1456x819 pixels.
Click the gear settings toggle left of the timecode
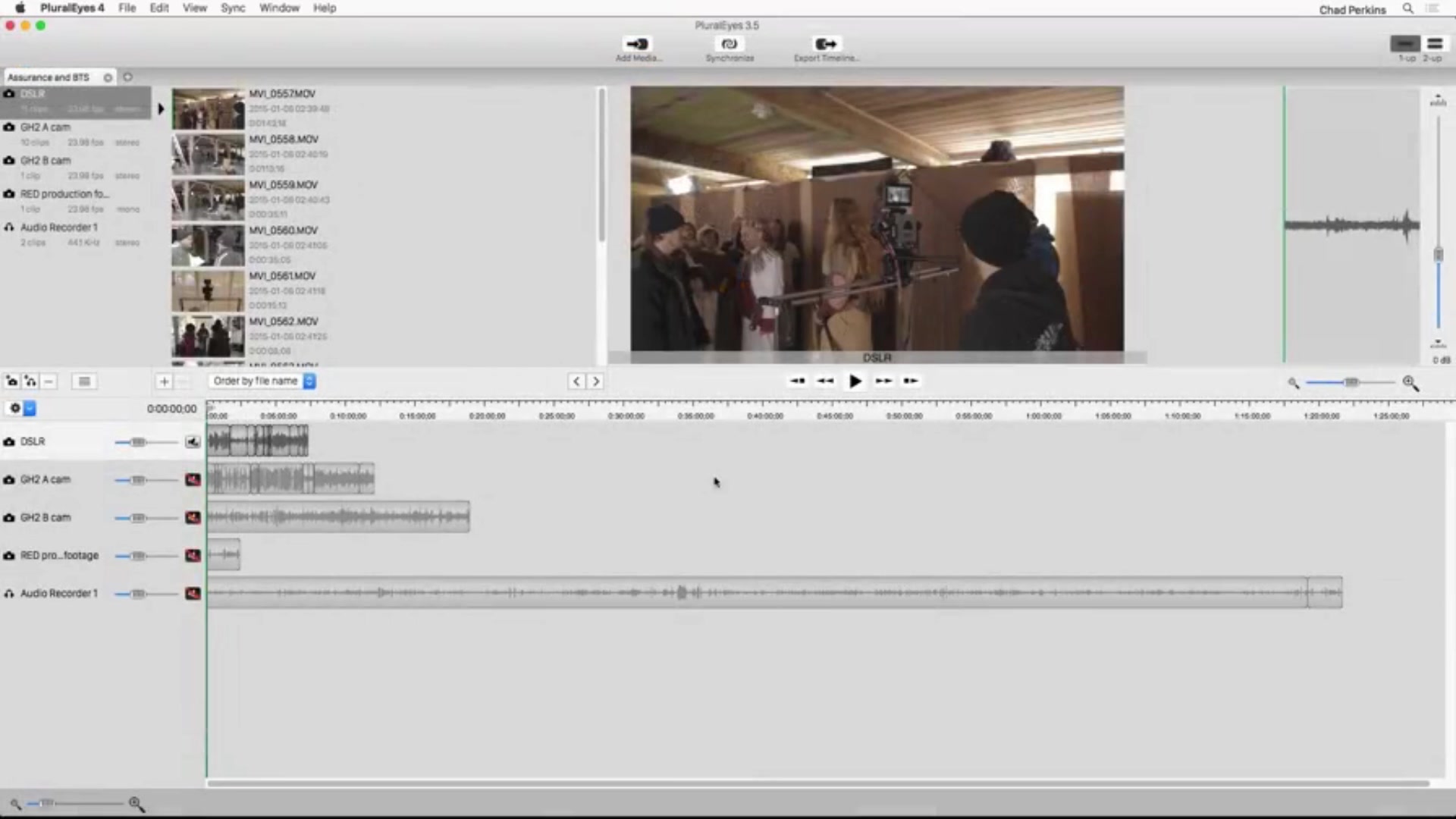pos(14,408)
